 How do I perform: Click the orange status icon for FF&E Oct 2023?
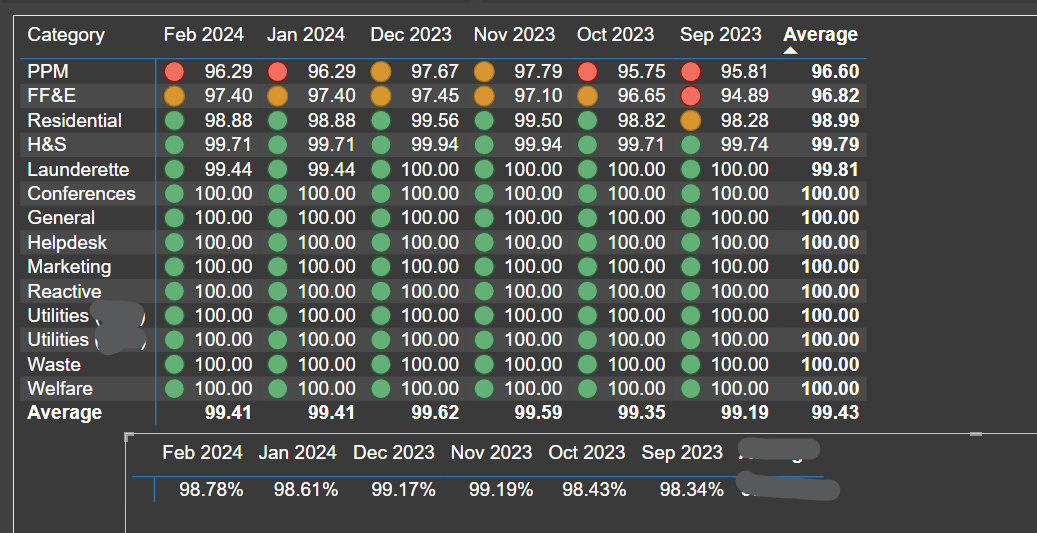tap(587, 96)
